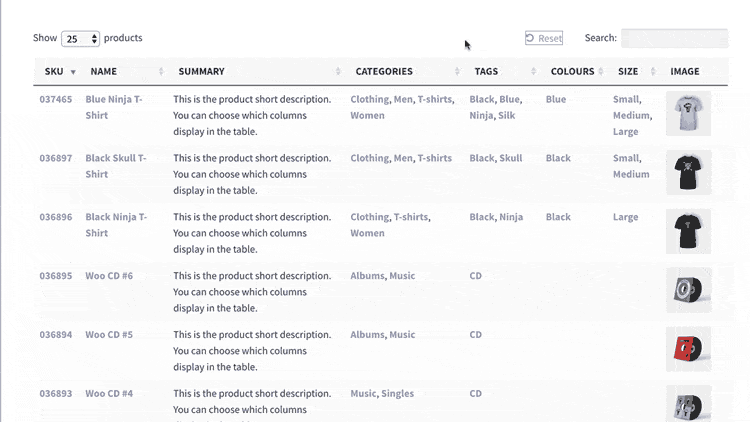Click Black Ninja T-Shirt product thumbnail
The height and width of the screenshot is (422, 750).
click(688, 231)
